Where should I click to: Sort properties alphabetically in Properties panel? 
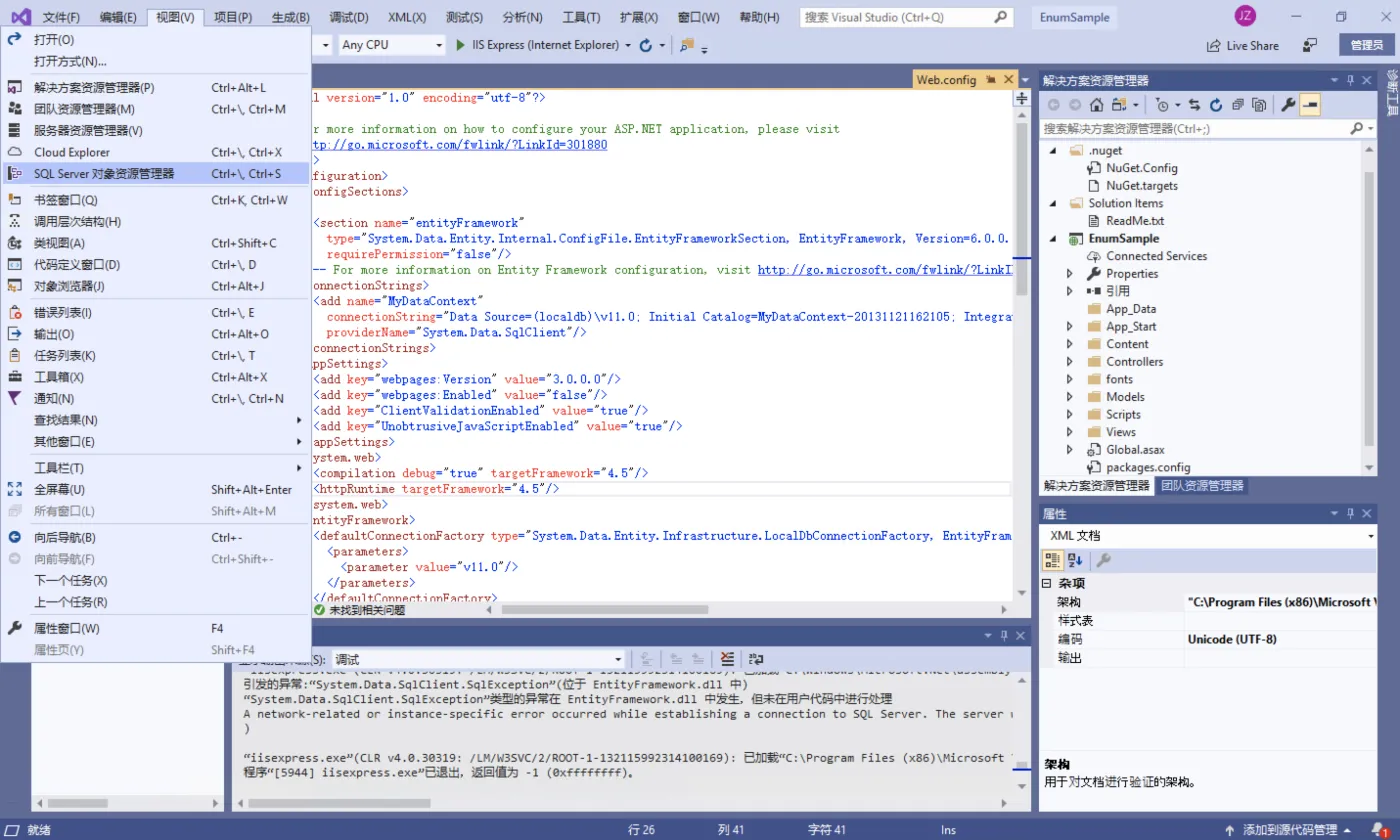1075,560
